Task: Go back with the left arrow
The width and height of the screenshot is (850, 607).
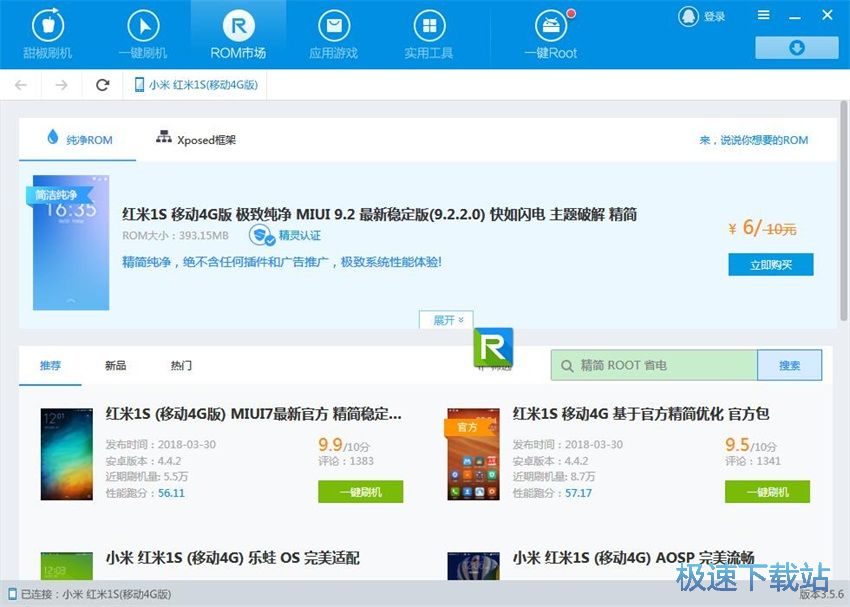Action: 21,85
